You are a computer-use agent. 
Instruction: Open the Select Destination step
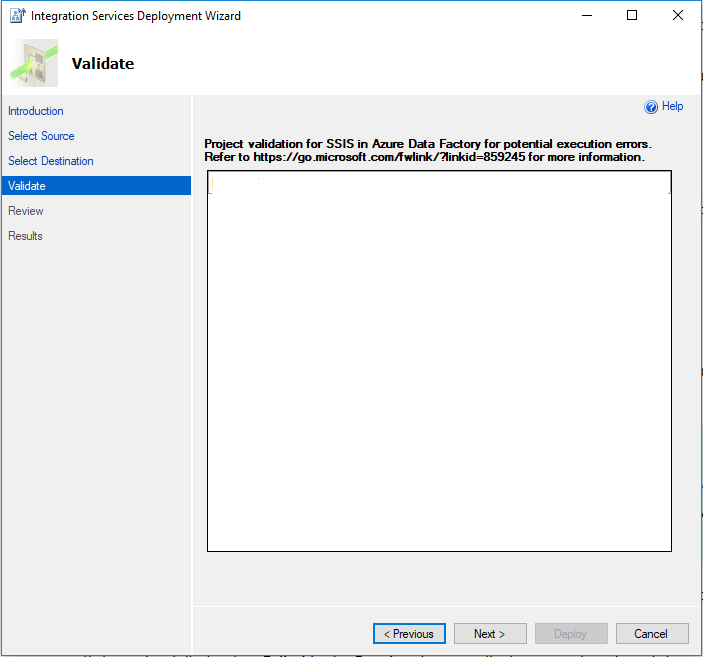tap(51, 161)
